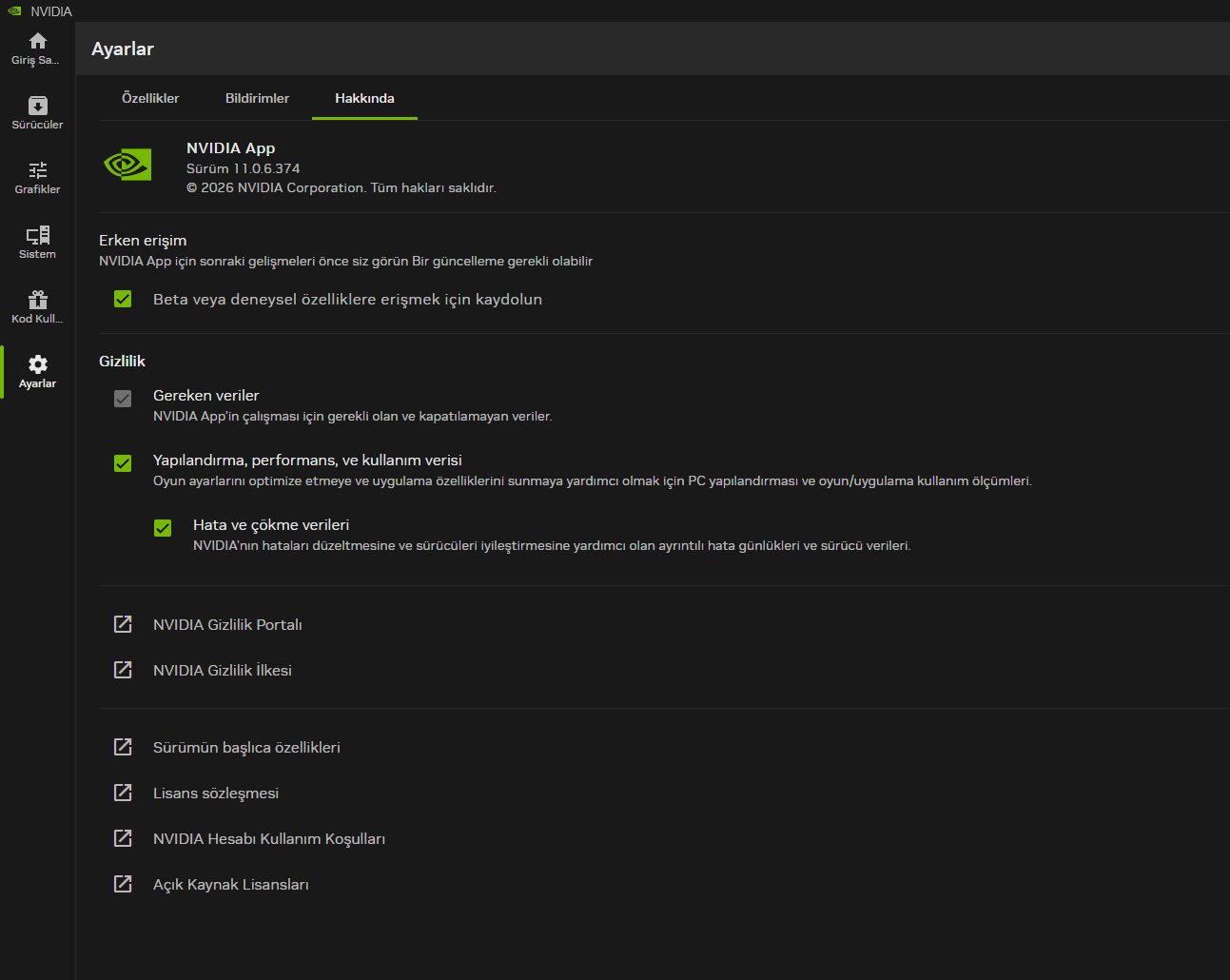
Task: Click the Sürüm 11.0.6.374 version text
Action: tap(243, 168)
